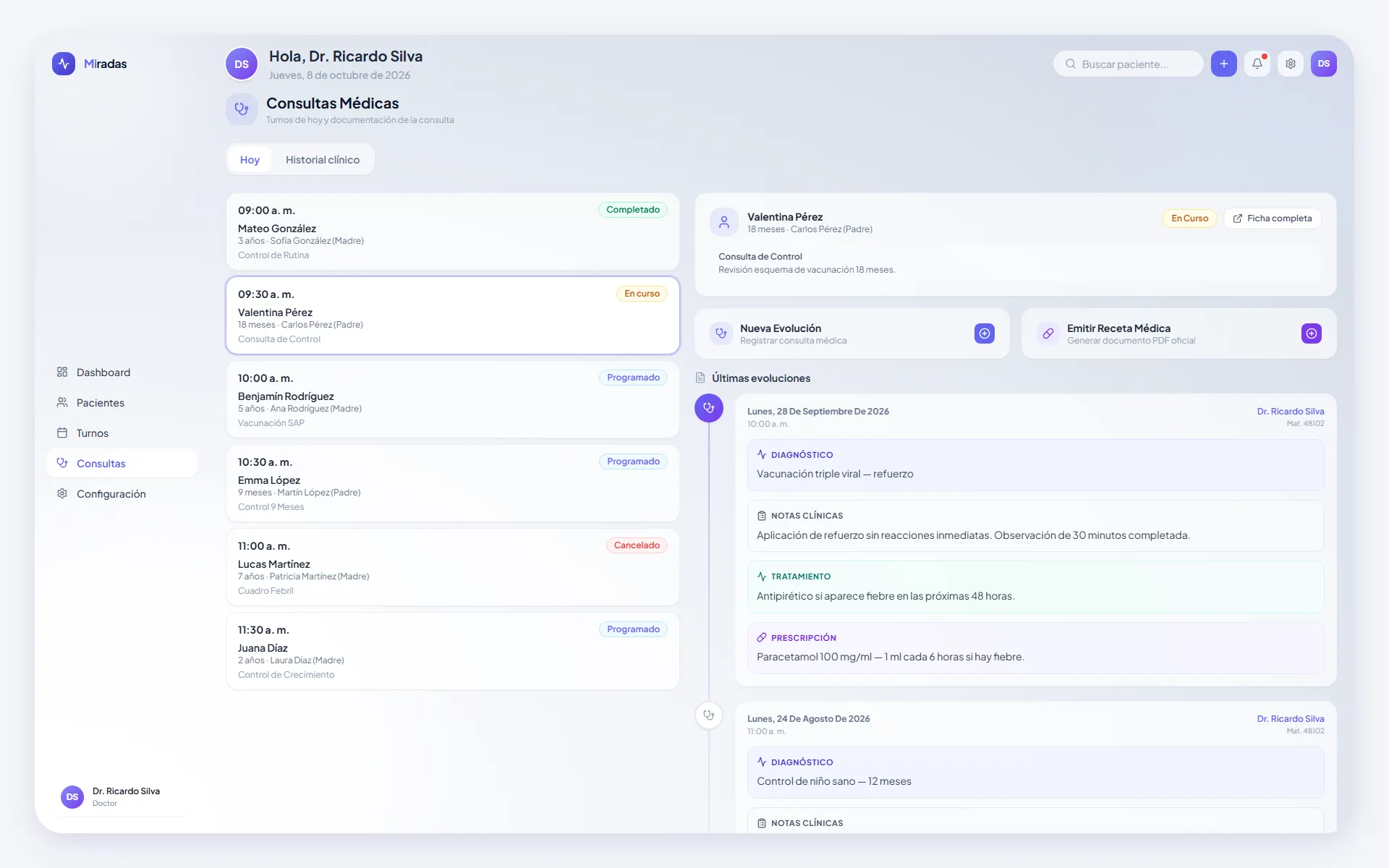Click the Miradas logo icon
The image size is (1389, 868).
[x=64, y=64]
